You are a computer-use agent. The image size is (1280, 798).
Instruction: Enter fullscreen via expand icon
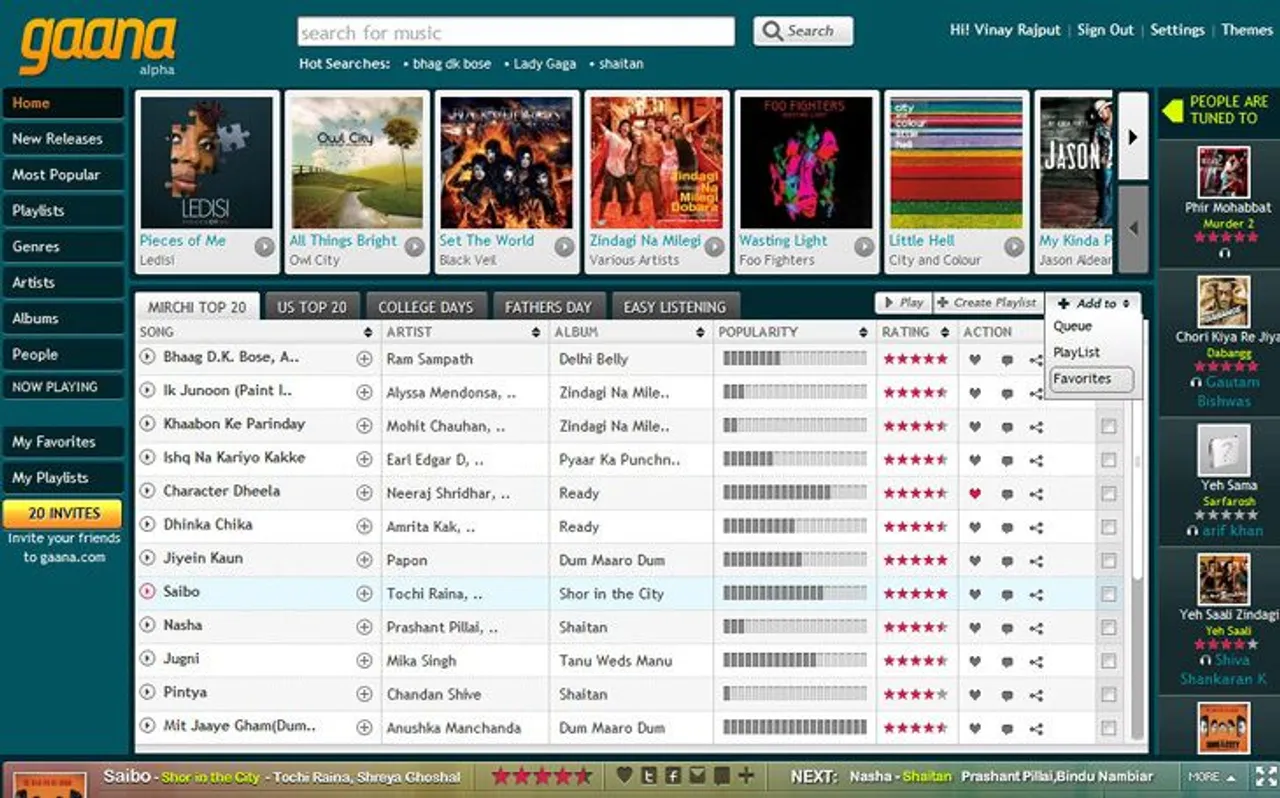pos(1265,776)
